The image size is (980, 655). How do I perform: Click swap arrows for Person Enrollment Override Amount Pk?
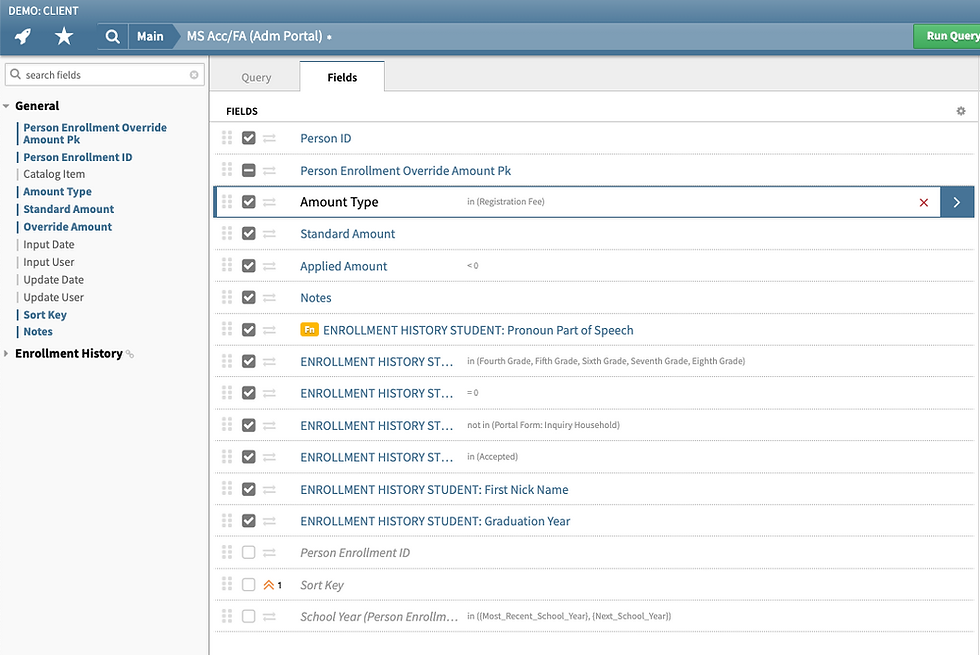(x=269, y=170)
